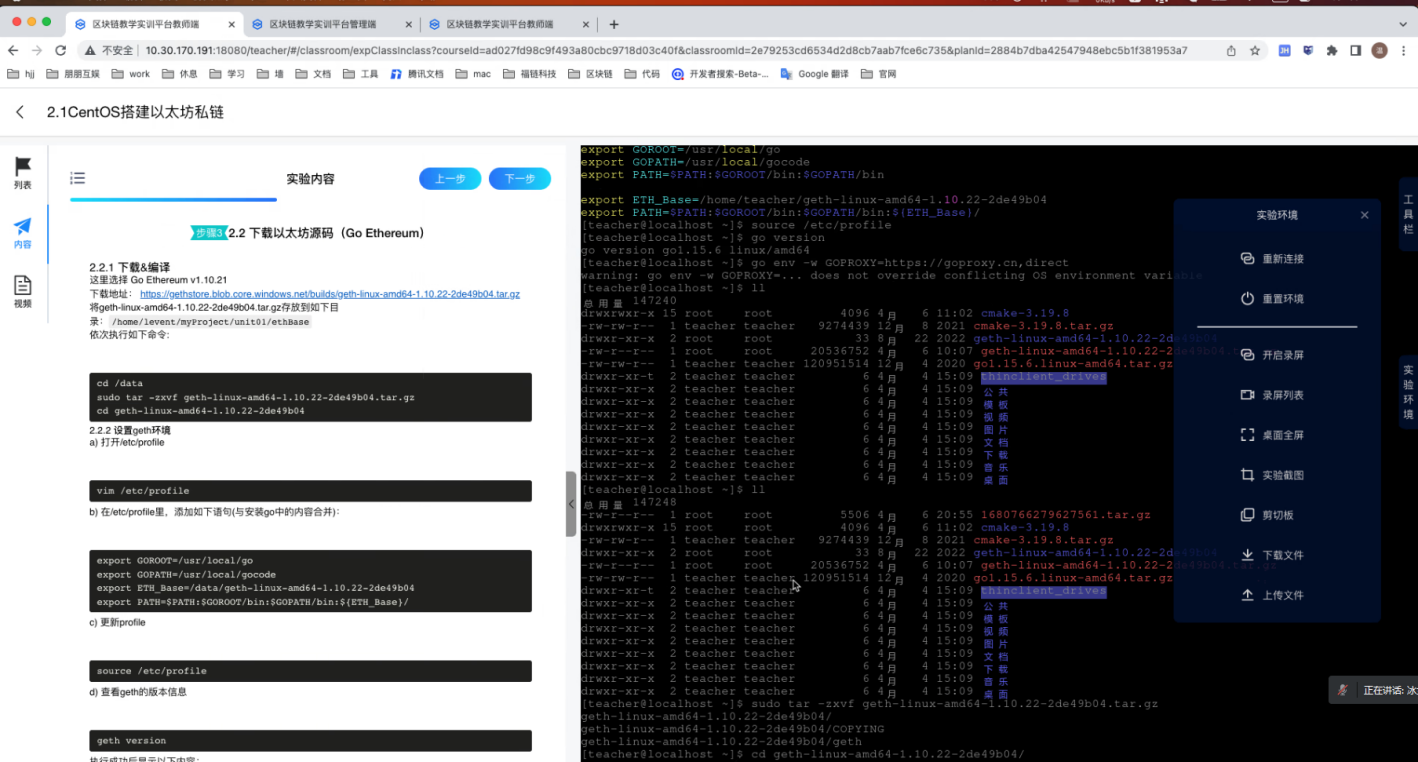Select the 内容 paper plane icon
This screenshot has height=762, width=1418.
23,231
